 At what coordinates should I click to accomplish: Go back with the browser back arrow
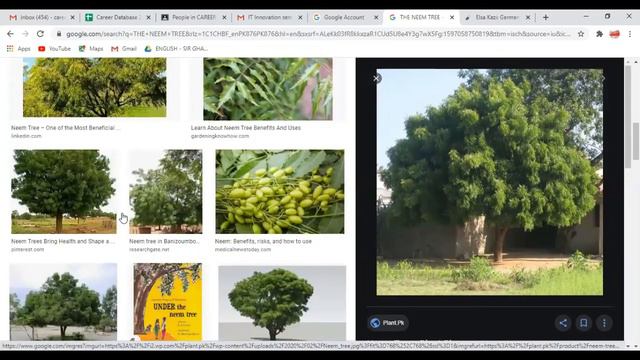(x=10, y=34)
